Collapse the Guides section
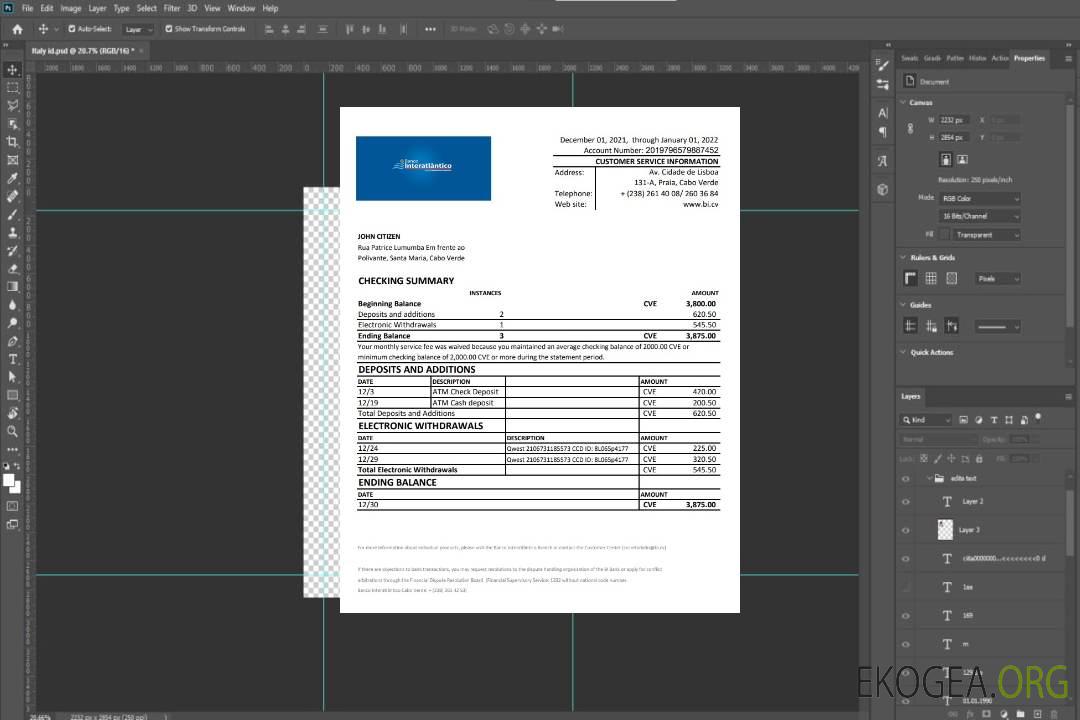Image resolution: width=1080 pixels, height=720 pixels. pyautogui.click(x=903, y=305)
